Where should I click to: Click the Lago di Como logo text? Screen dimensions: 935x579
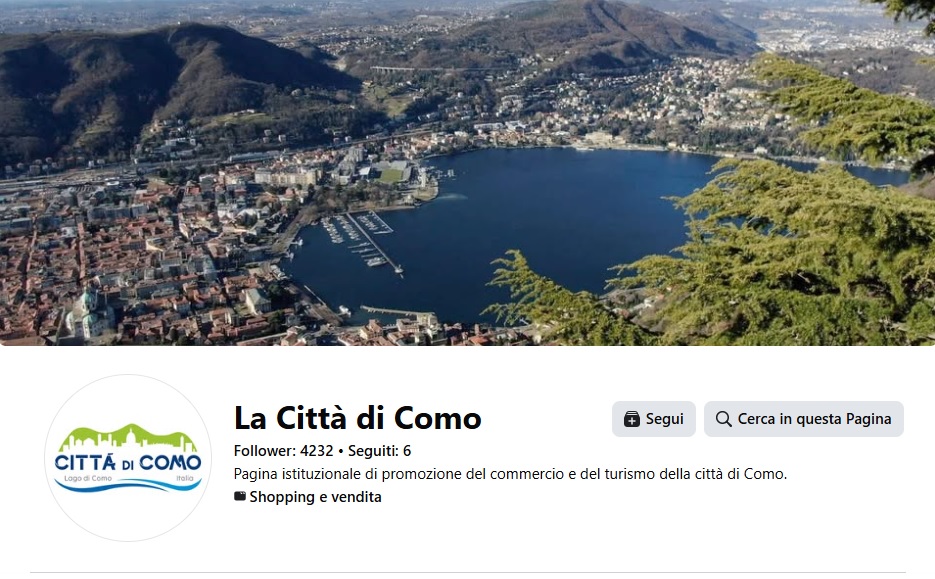(x=88, y=478)
